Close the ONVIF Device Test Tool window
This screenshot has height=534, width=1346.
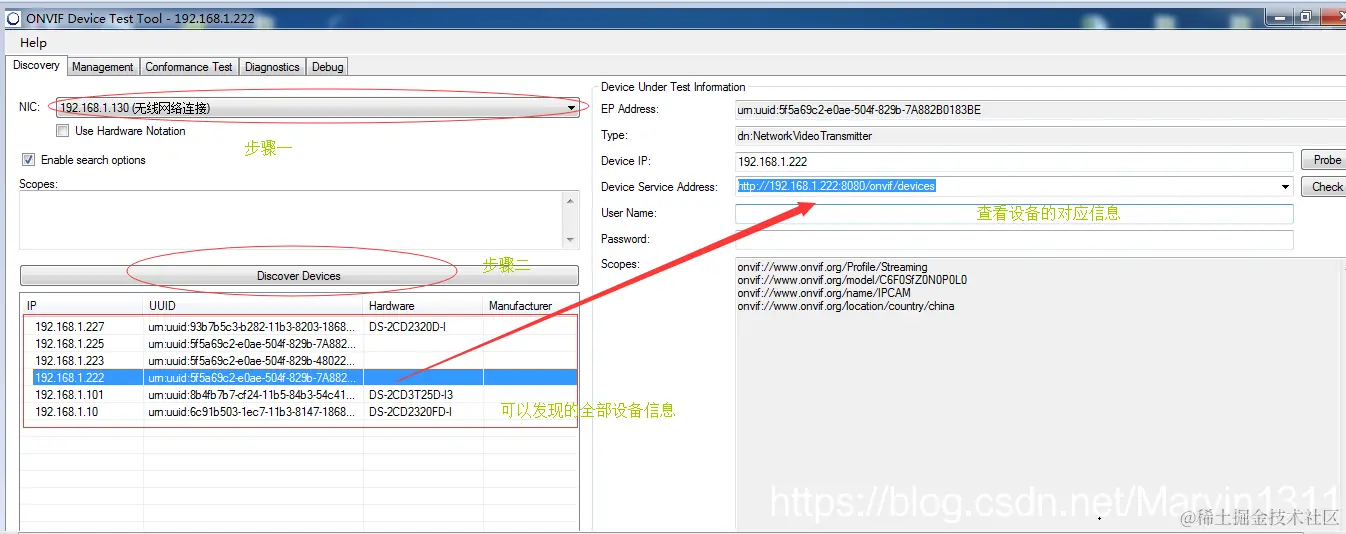(x=1334, y=17)
